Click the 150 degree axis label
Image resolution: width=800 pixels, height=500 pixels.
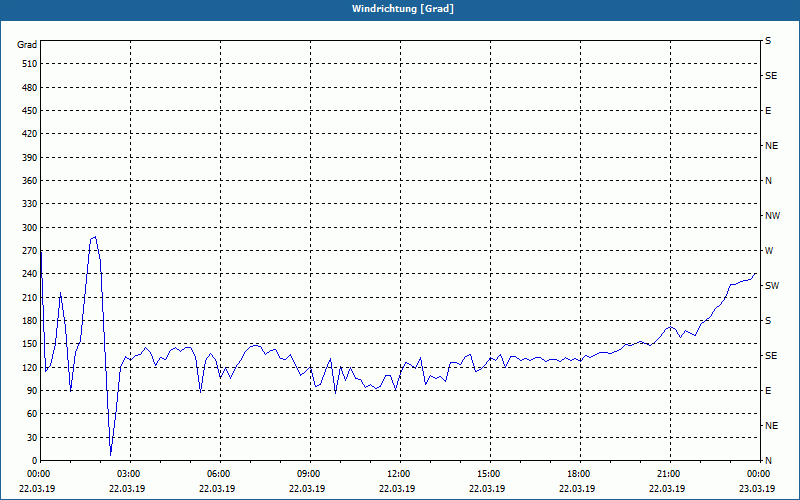(30, 344)
